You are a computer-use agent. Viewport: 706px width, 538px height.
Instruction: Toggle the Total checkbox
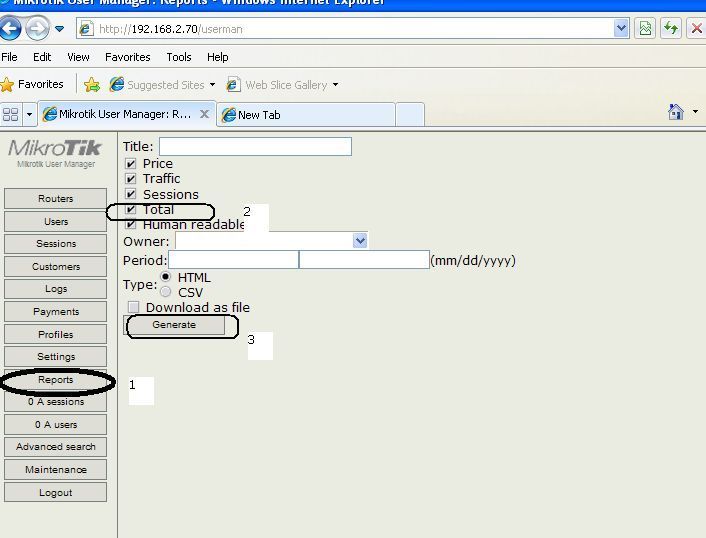click(131, 209)
